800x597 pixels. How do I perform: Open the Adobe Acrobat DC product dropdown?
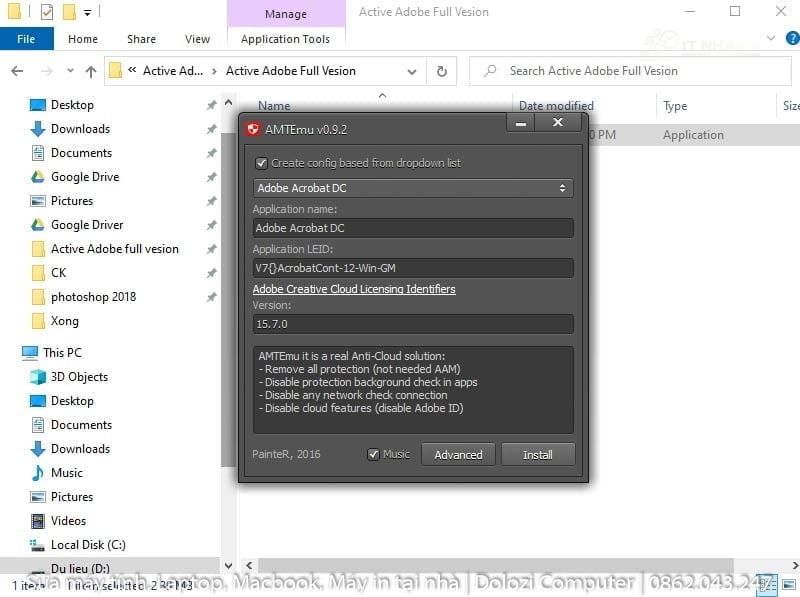413,188
